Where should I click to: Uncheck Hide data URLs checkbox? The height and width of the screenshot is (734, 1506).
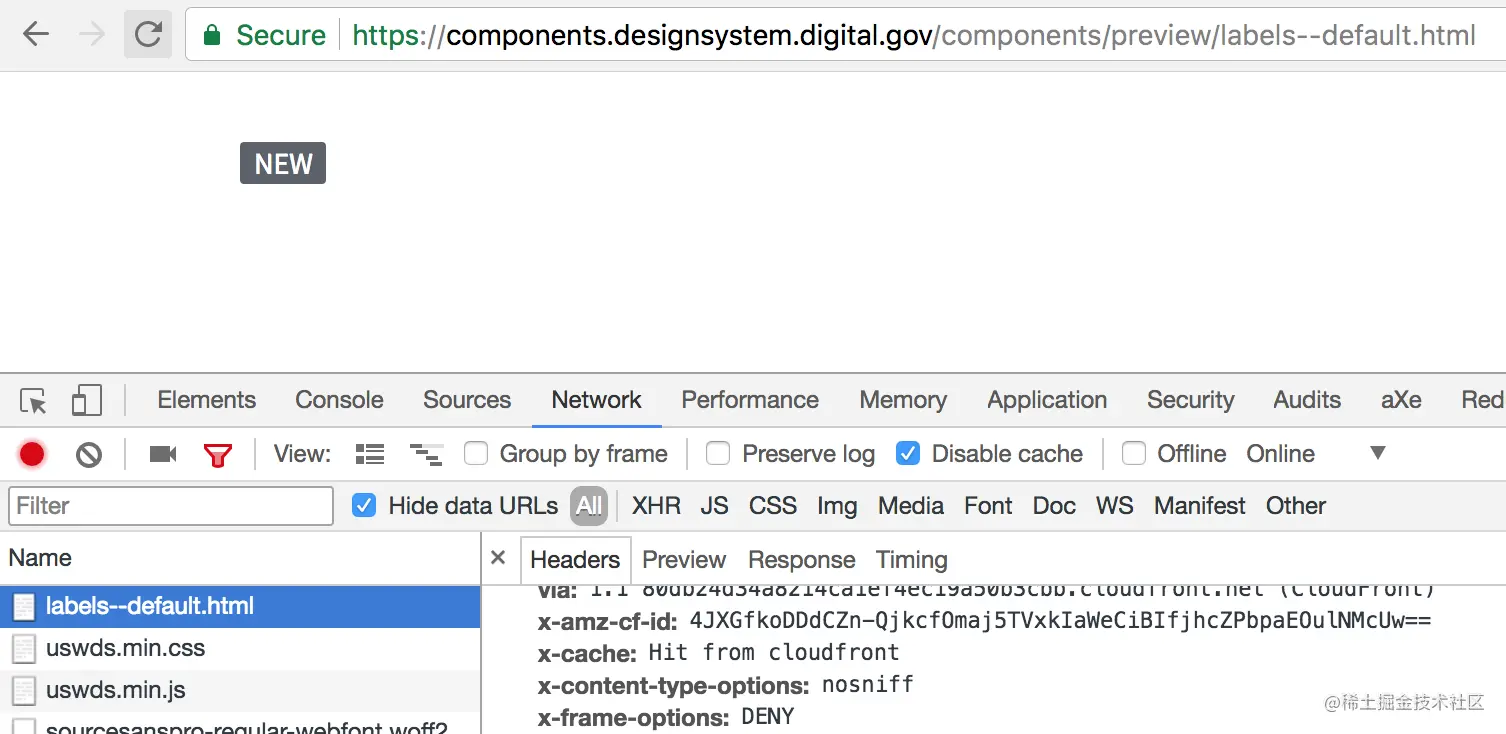click(x=364, y=506)
